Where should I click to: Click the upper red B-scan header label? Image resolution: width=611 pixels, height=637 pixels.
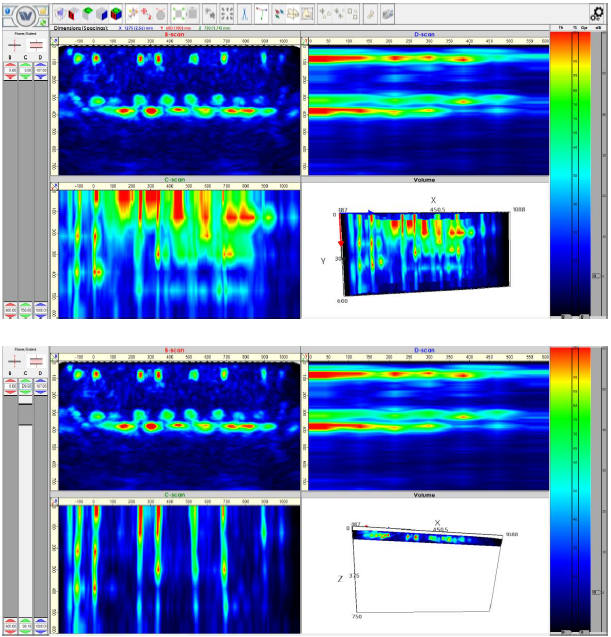[x=174, y=35]
